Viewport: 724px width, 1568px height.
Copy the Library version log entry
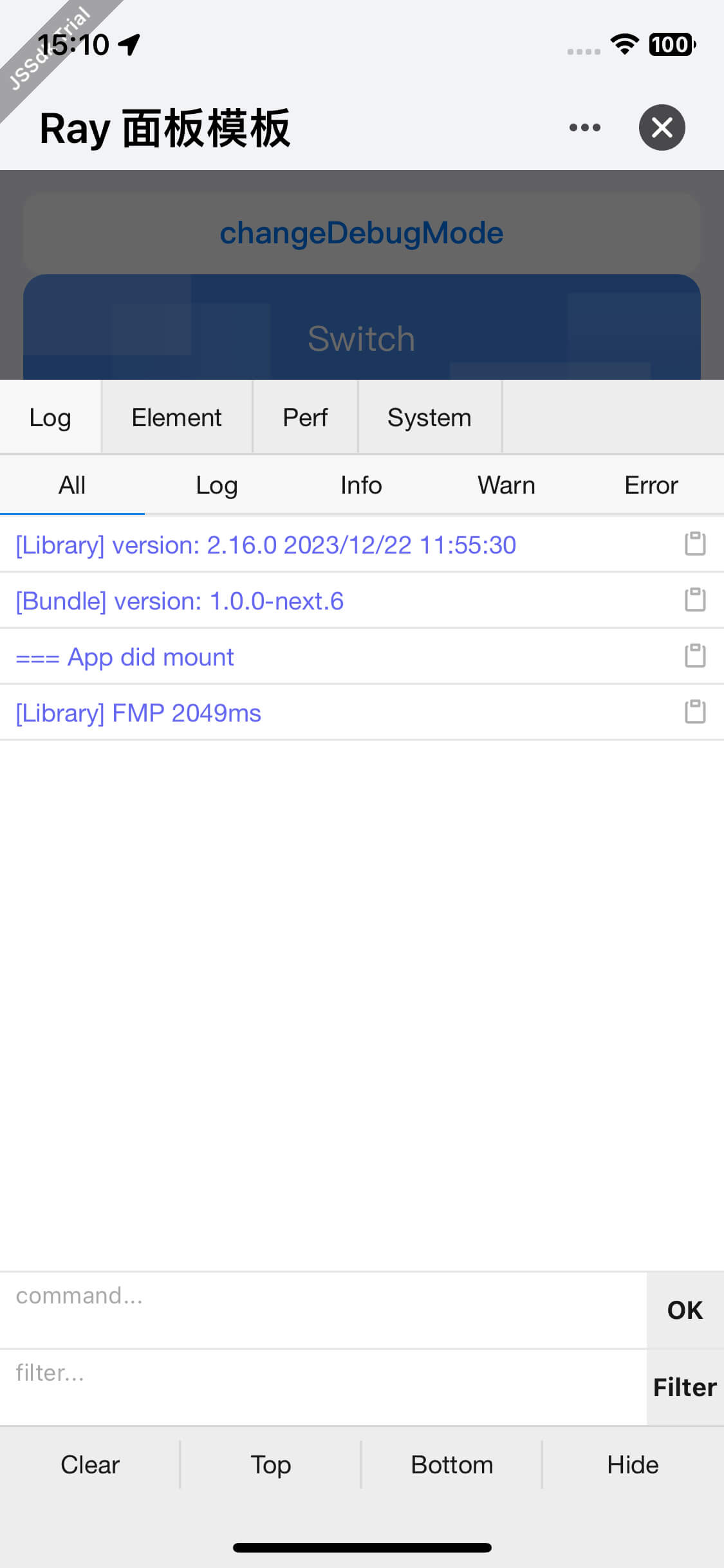[694, 544]
